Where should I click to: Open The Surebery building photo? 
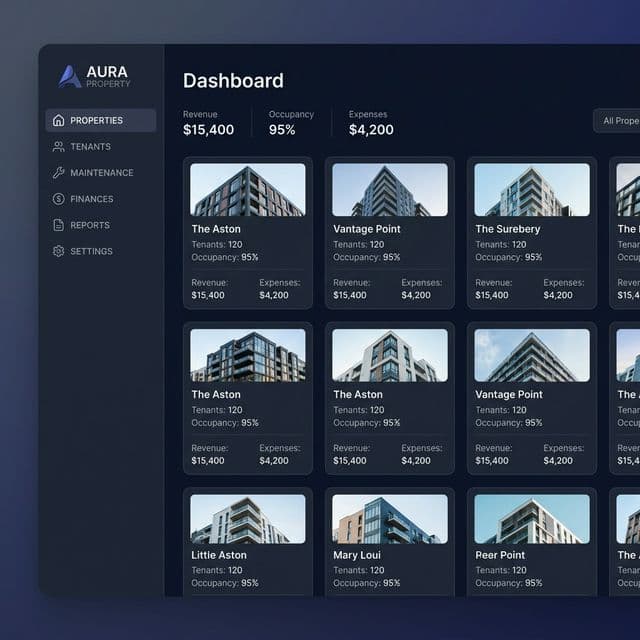(531, 190)
